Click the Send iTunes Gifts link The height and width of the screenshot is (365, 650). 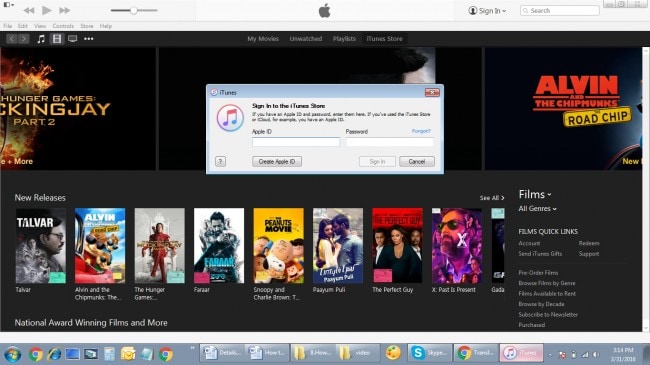pos(540,254)
